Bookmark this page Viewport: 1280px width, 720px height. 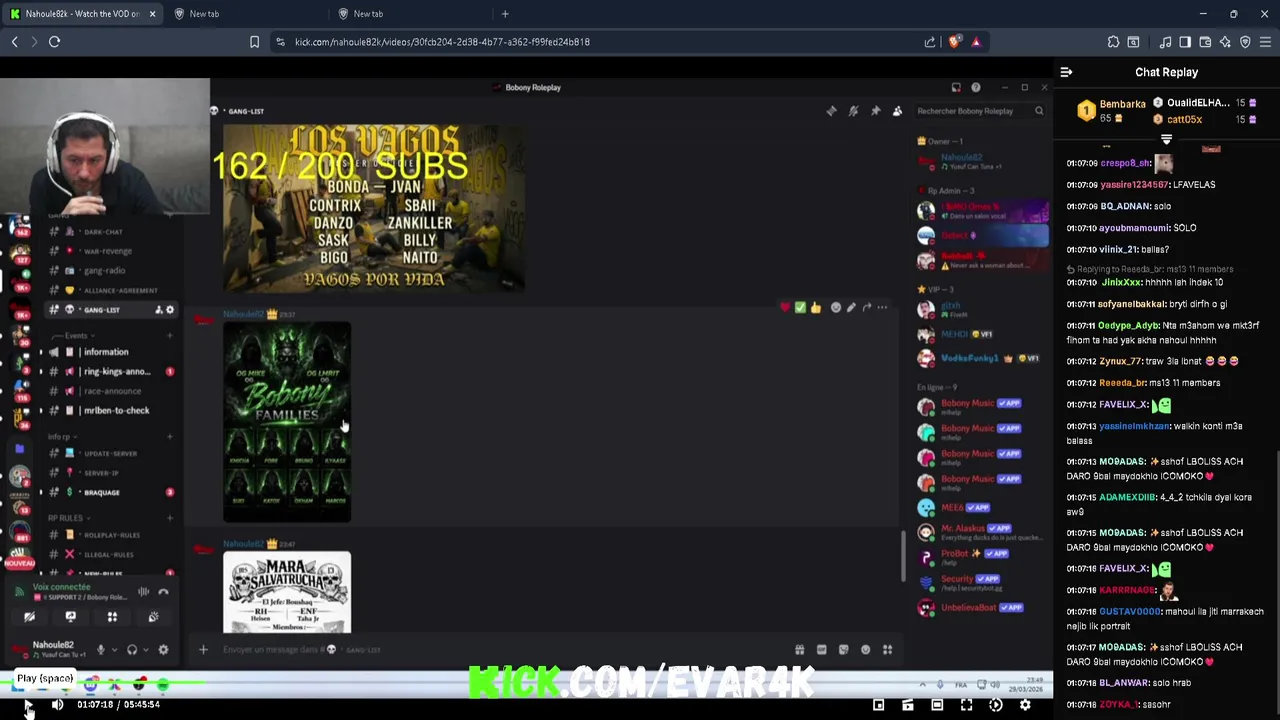[x=254, y=42]
